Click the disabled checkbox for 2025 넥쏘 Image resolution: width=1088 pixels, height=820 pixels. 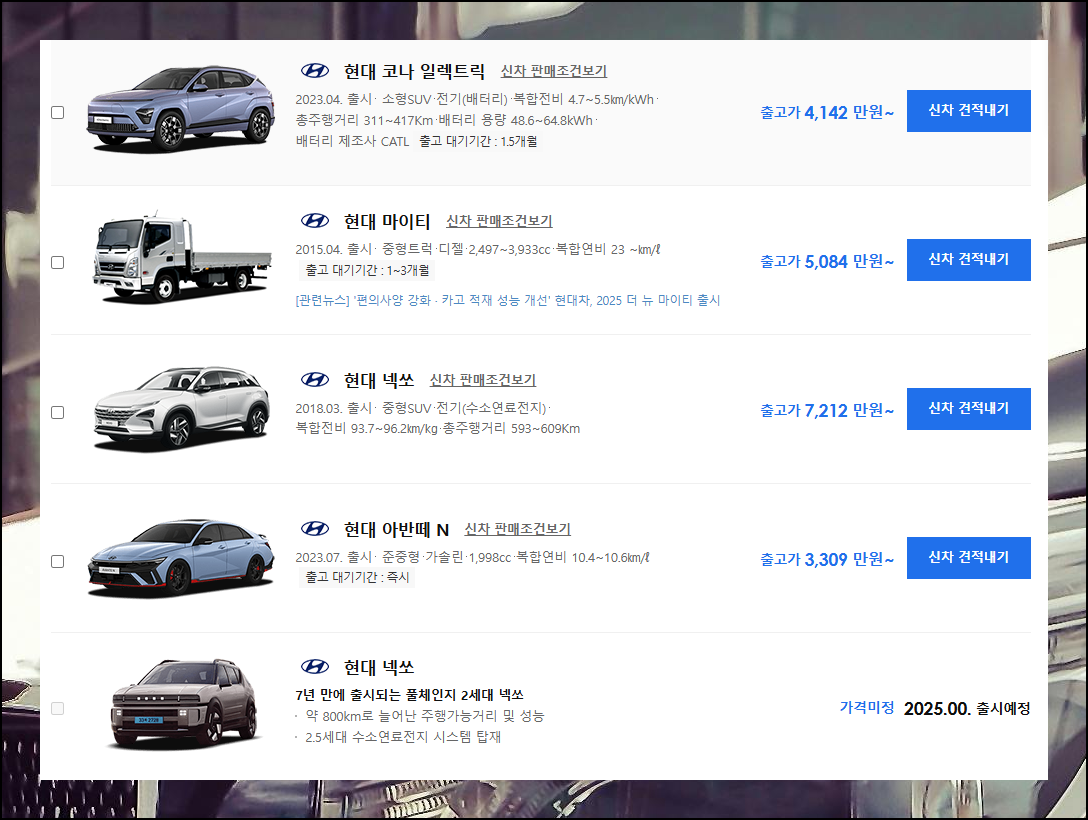[58, 708]
